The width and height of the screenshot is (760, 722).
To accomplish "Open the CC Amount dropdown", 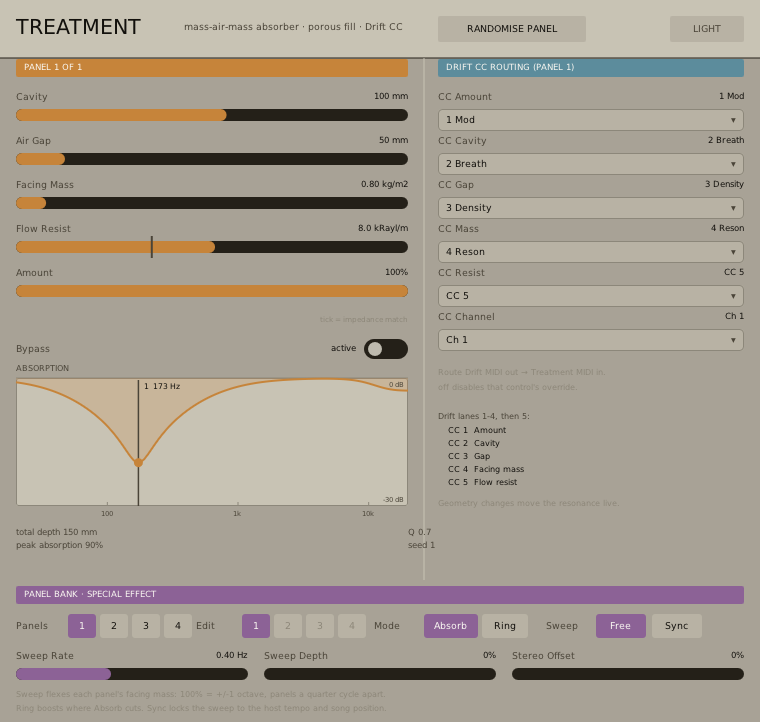I will (x=591, y=120).
